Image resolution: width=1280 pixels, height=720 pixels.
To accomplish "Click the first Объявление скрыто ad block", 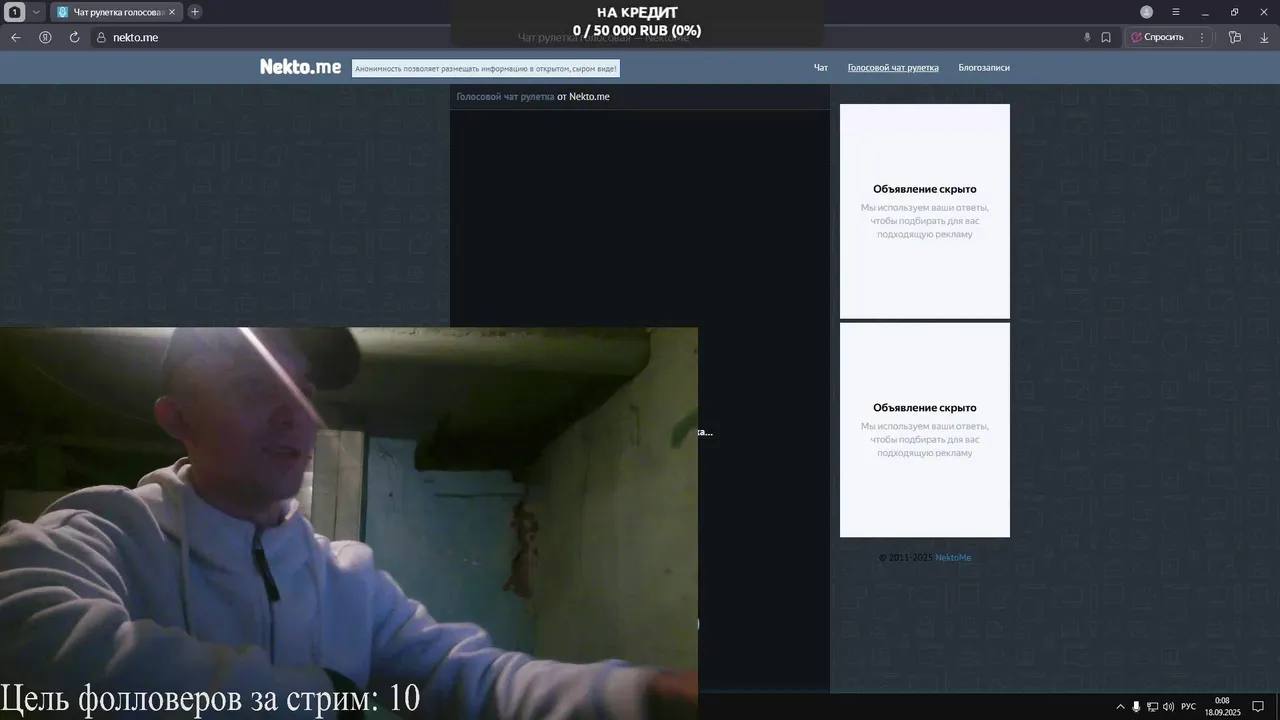I will [x=925, y=211].
